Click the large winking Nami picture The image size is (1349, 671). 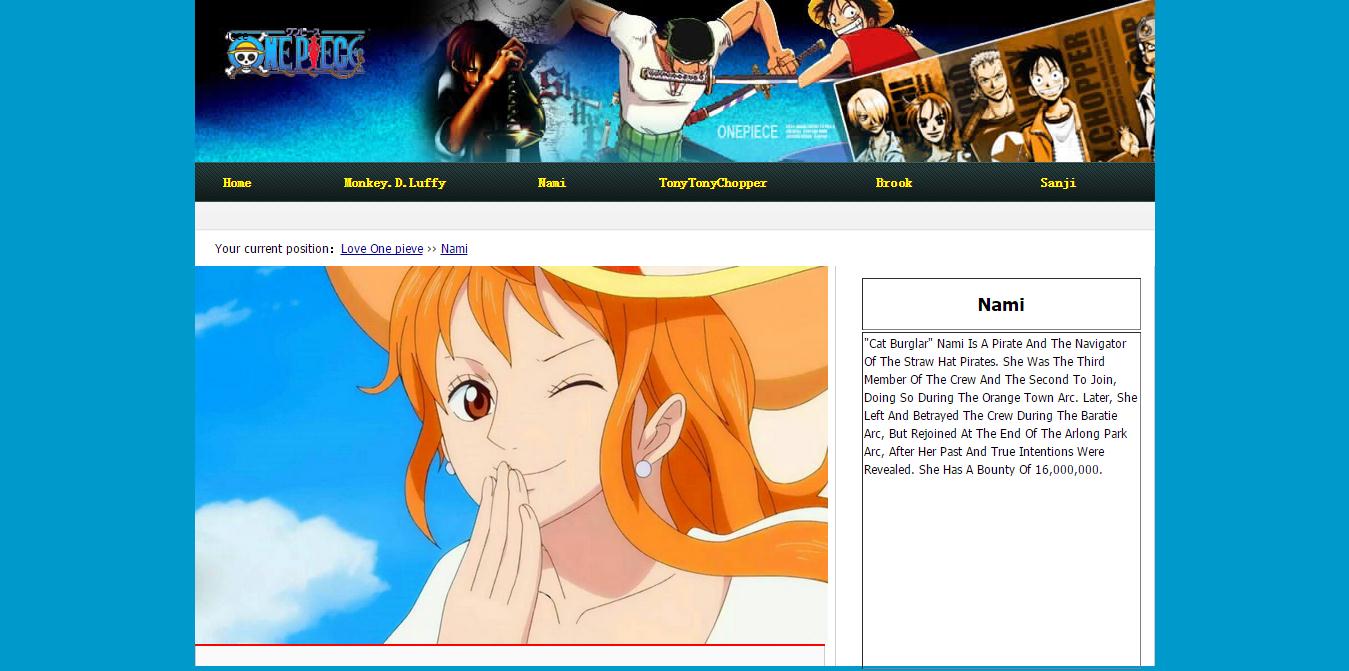point(510,455)
